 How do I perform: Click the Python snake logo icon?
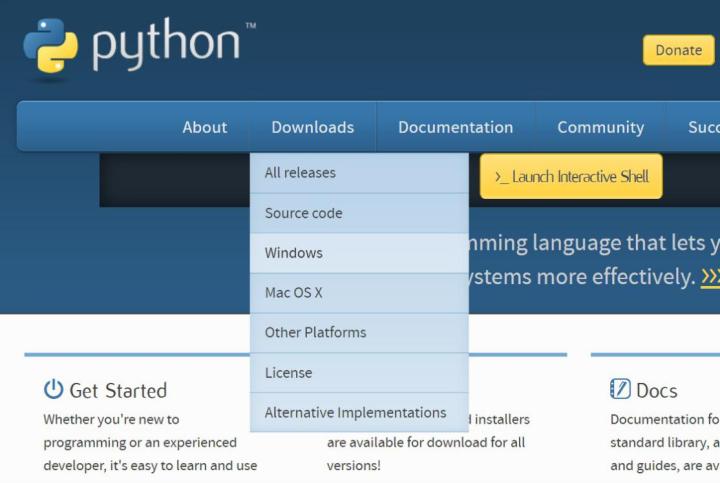[x=51, y=46]
